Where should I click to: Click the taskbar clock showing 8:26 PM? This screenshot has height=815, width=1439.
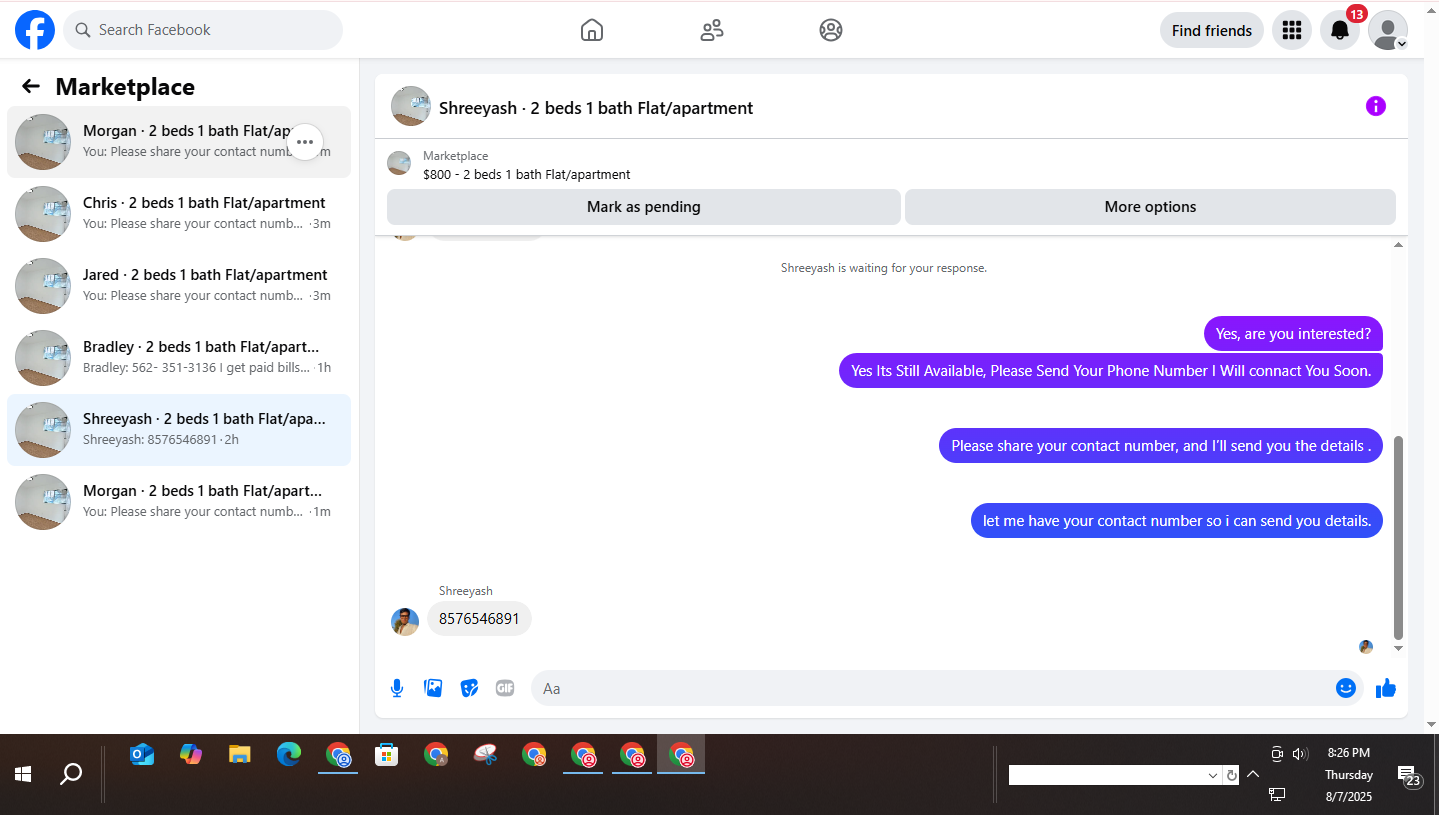[1349, 753]
